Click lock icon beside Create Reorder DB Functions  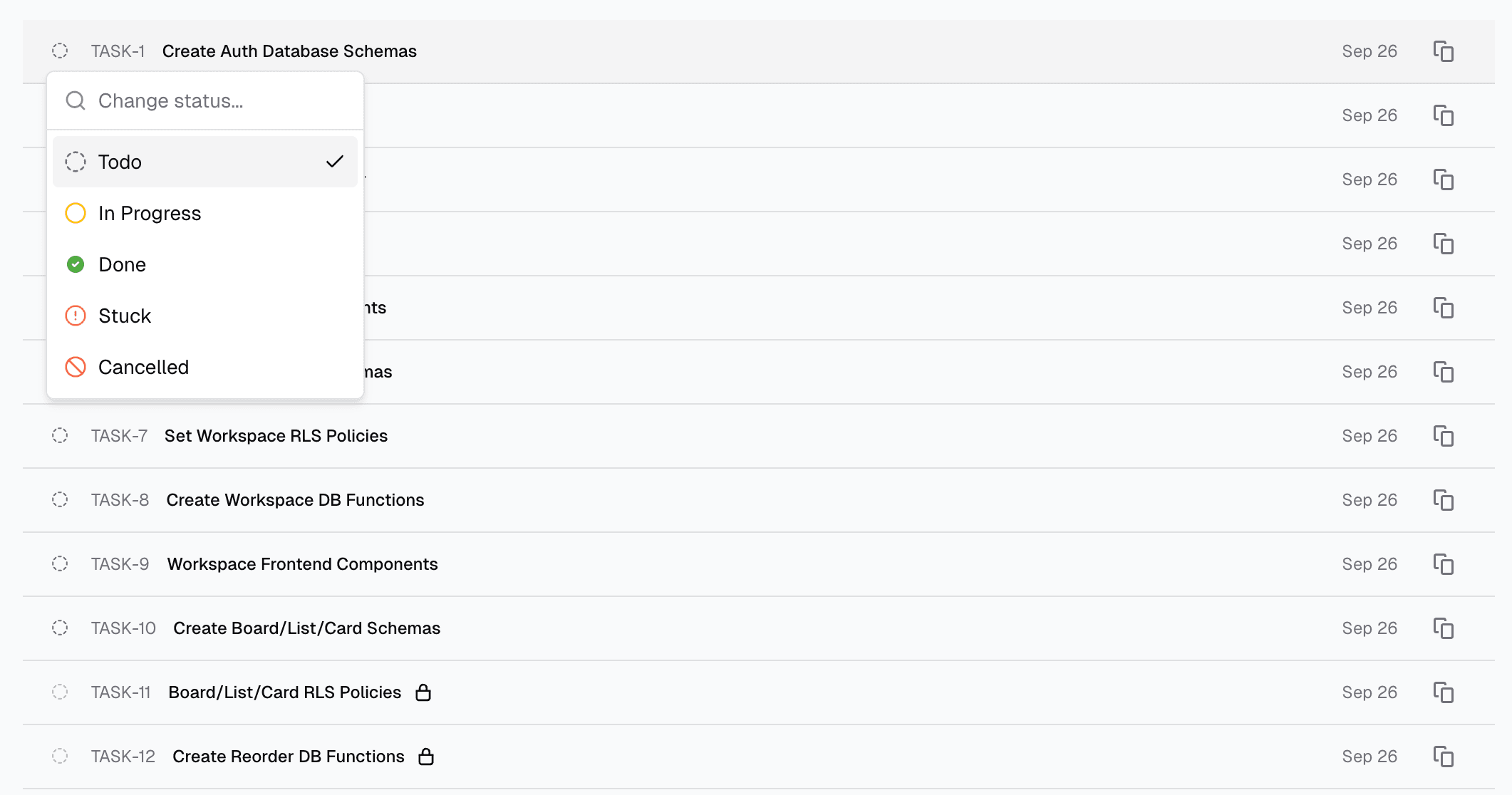[x=426, y=757]
